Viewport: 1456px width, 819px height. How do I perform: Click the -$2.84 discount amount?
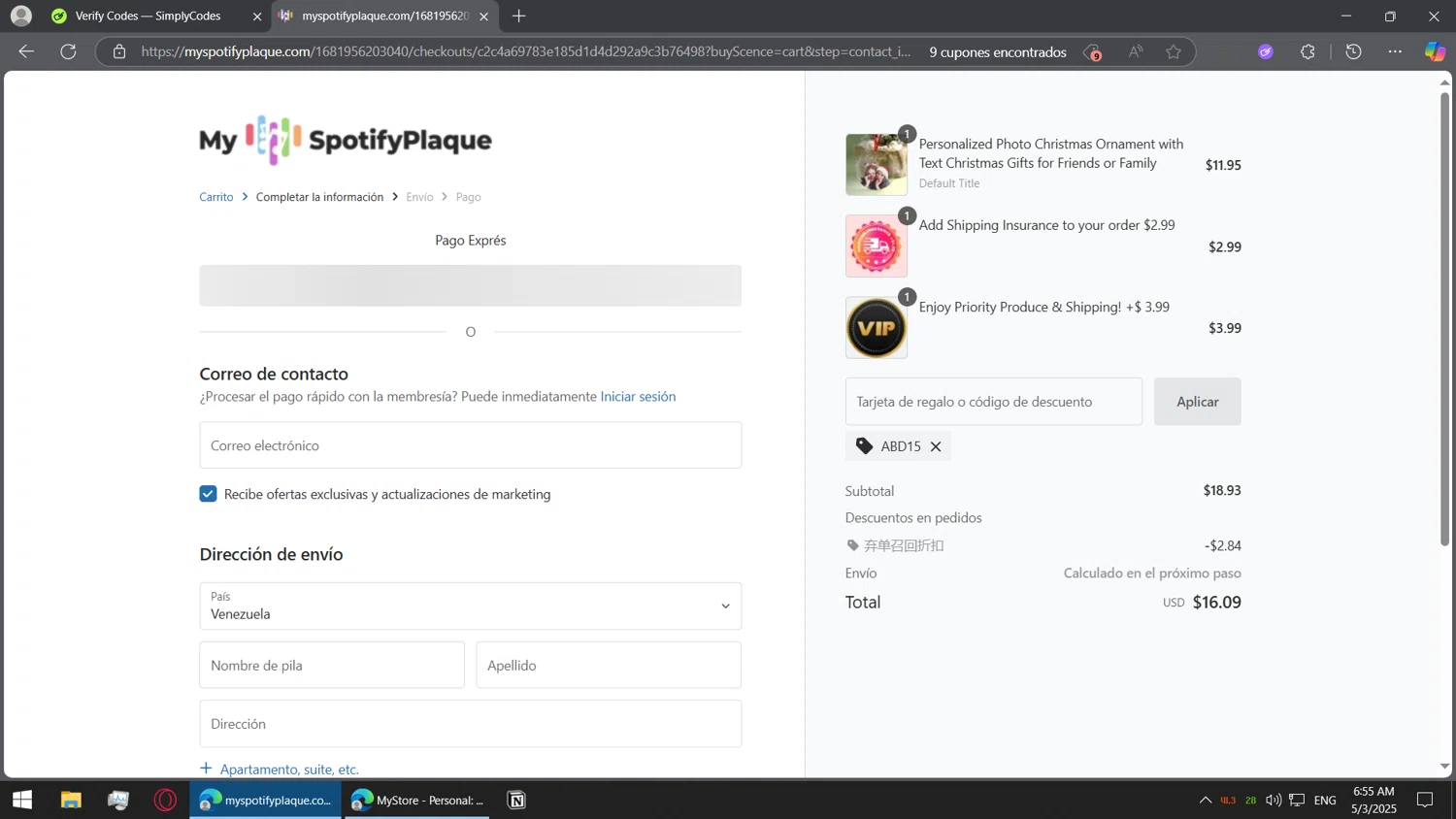(1222, 545)
